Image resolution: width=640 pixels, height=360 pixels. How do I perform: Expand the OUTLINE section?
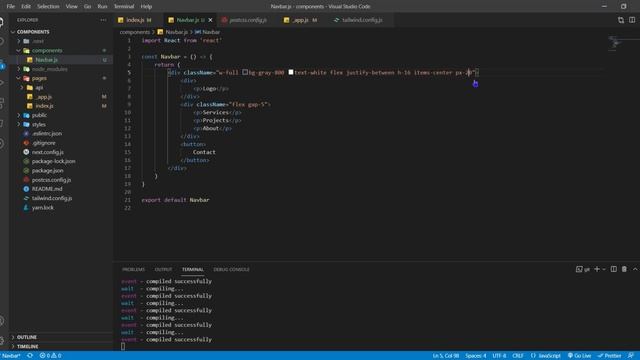pos(27,337)
